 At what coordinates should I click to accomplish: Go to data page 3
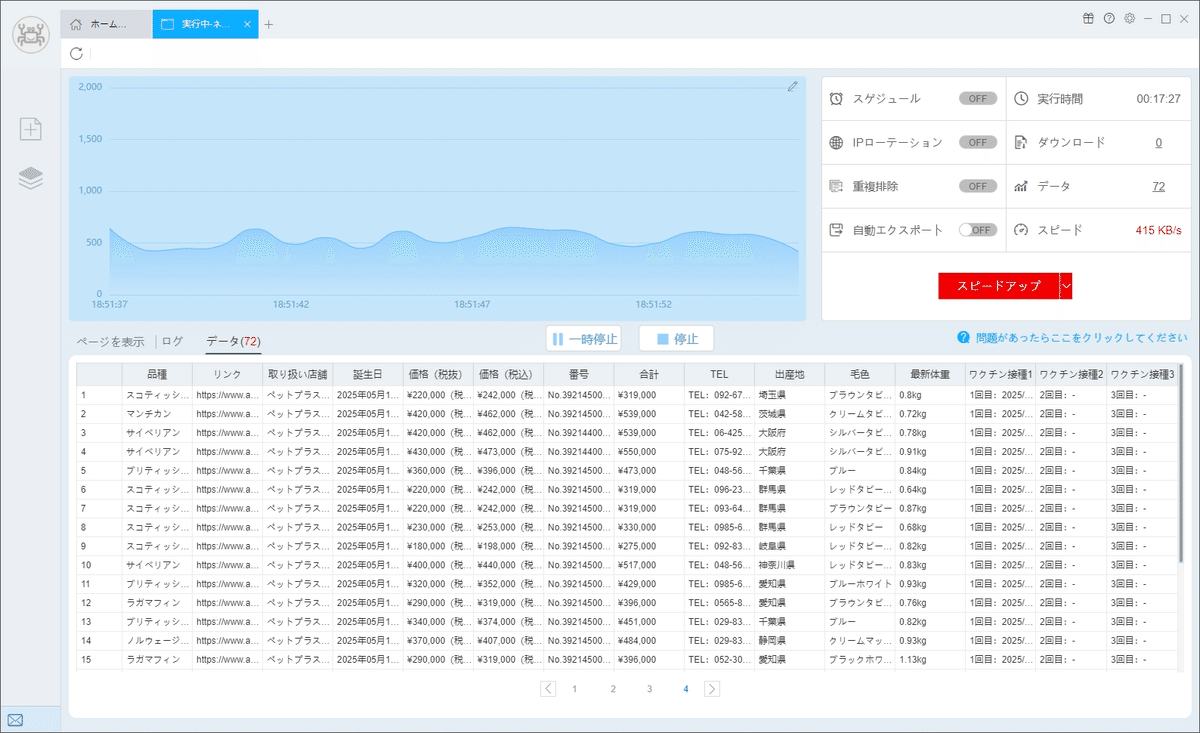[649, 688]
